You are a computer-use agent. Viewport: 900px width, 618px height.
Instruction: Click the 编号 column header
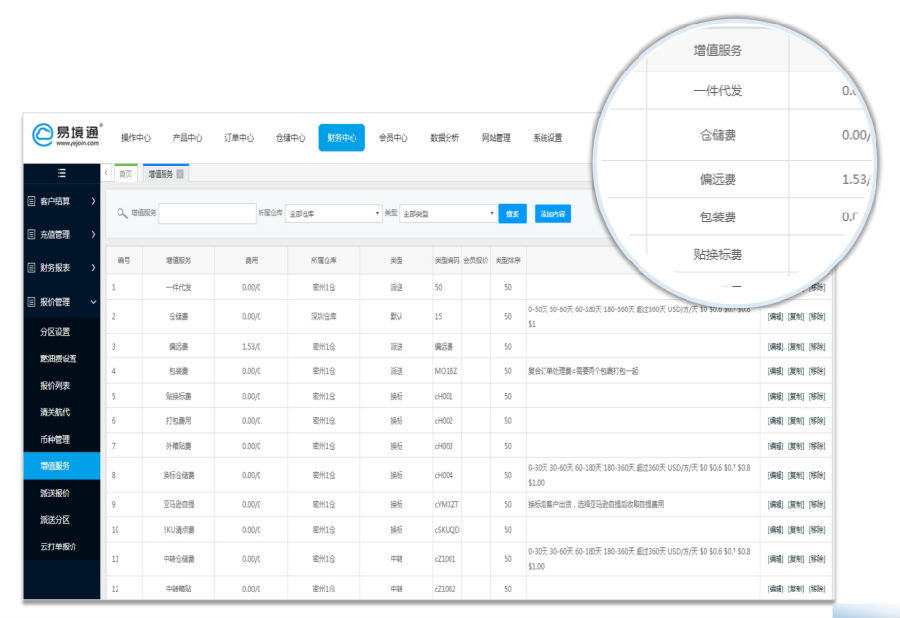point(124,261)
